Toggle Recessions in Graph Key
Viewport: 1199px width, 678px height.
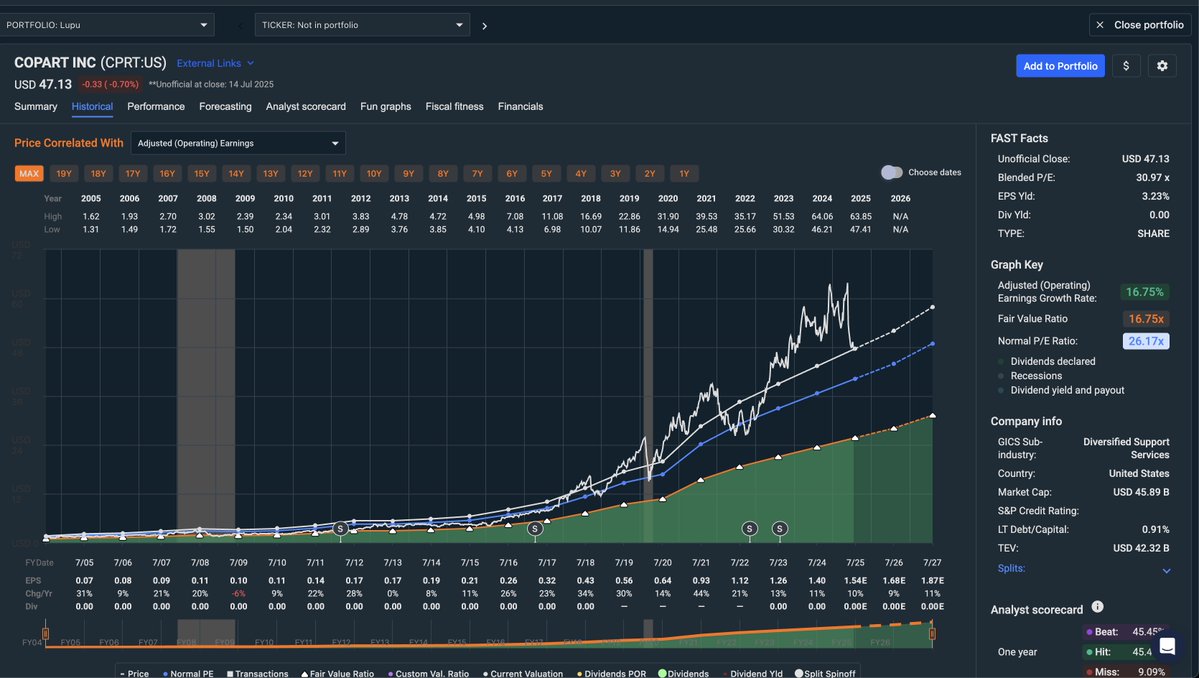1029,375
